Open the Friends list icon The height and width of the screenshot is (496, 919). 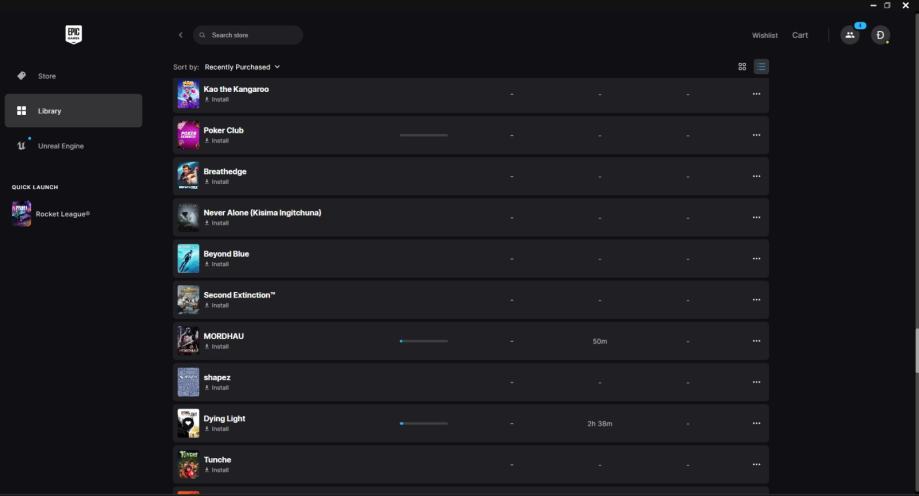coord(849,35)
